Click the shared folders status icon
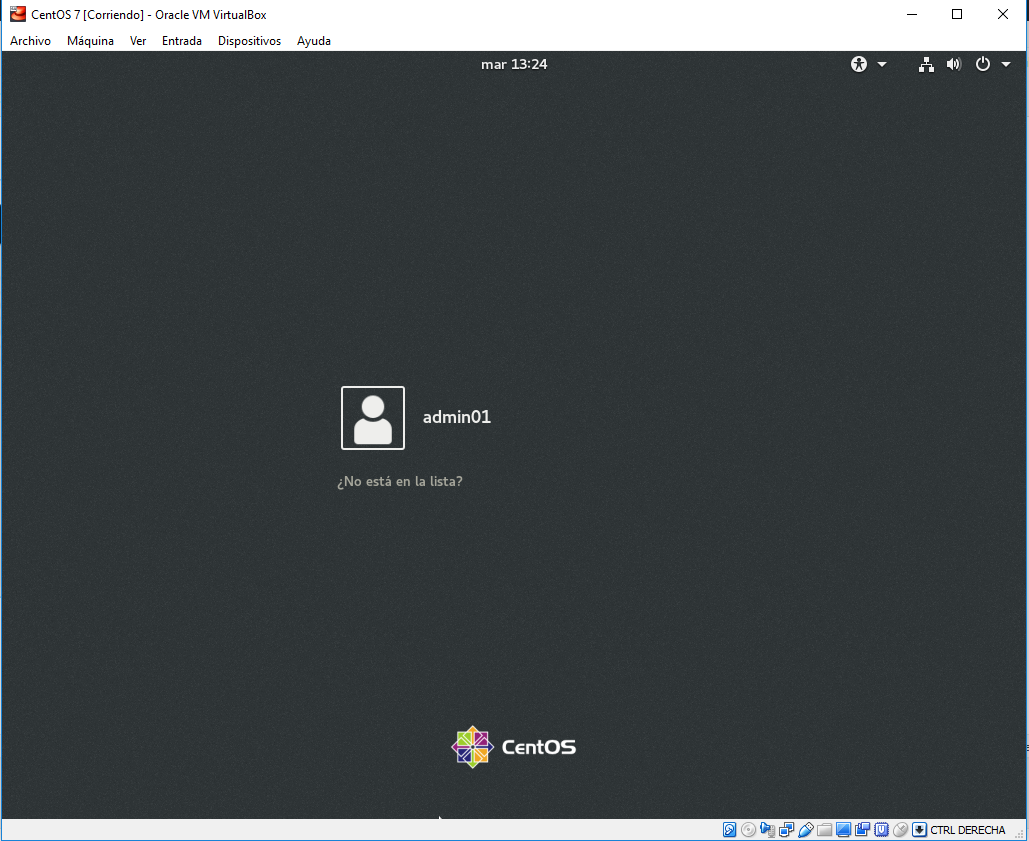The image size is (1029, 841). 824,830
